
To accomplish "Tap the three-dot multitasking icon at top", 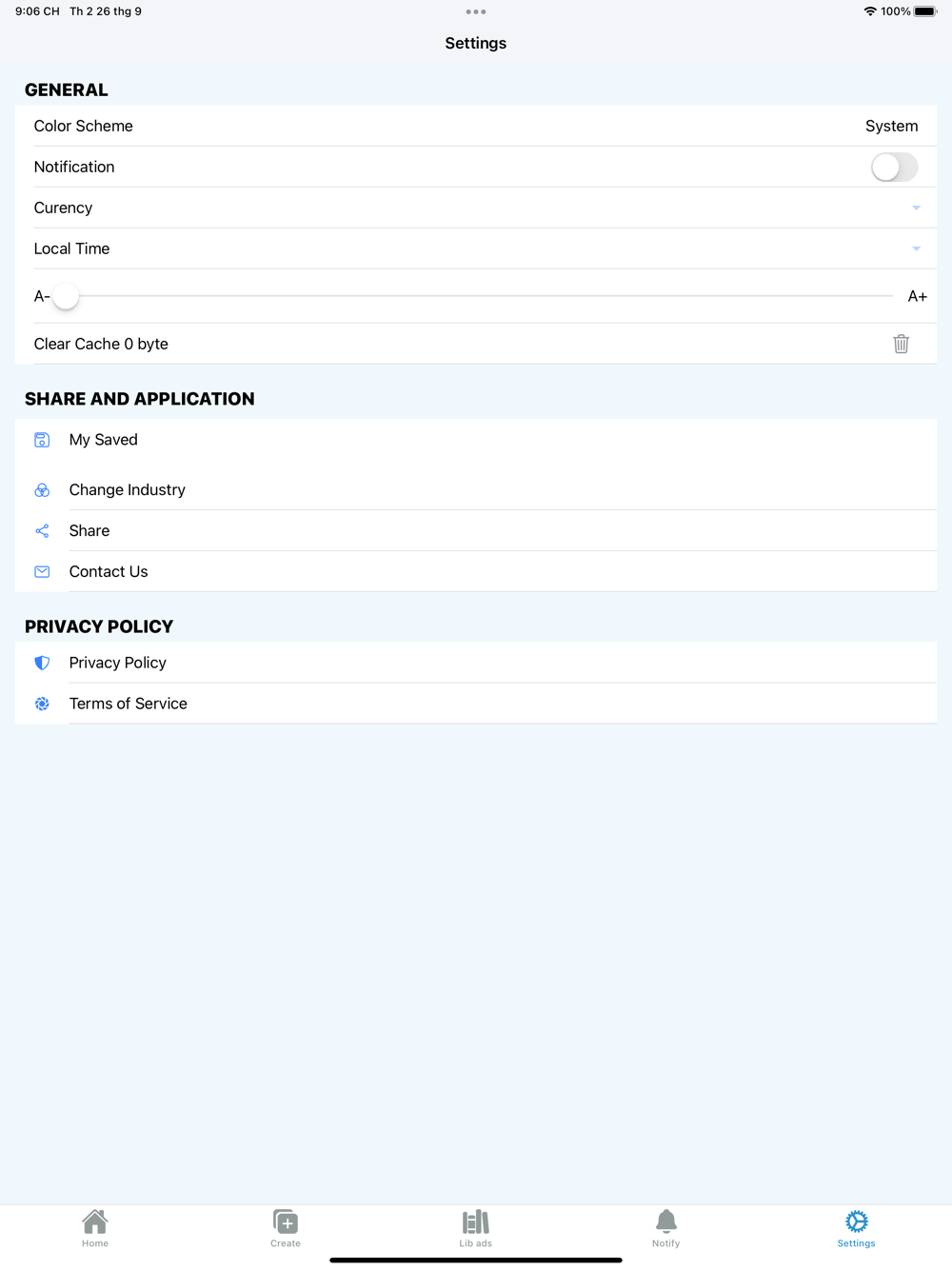I will click(476, 12).
